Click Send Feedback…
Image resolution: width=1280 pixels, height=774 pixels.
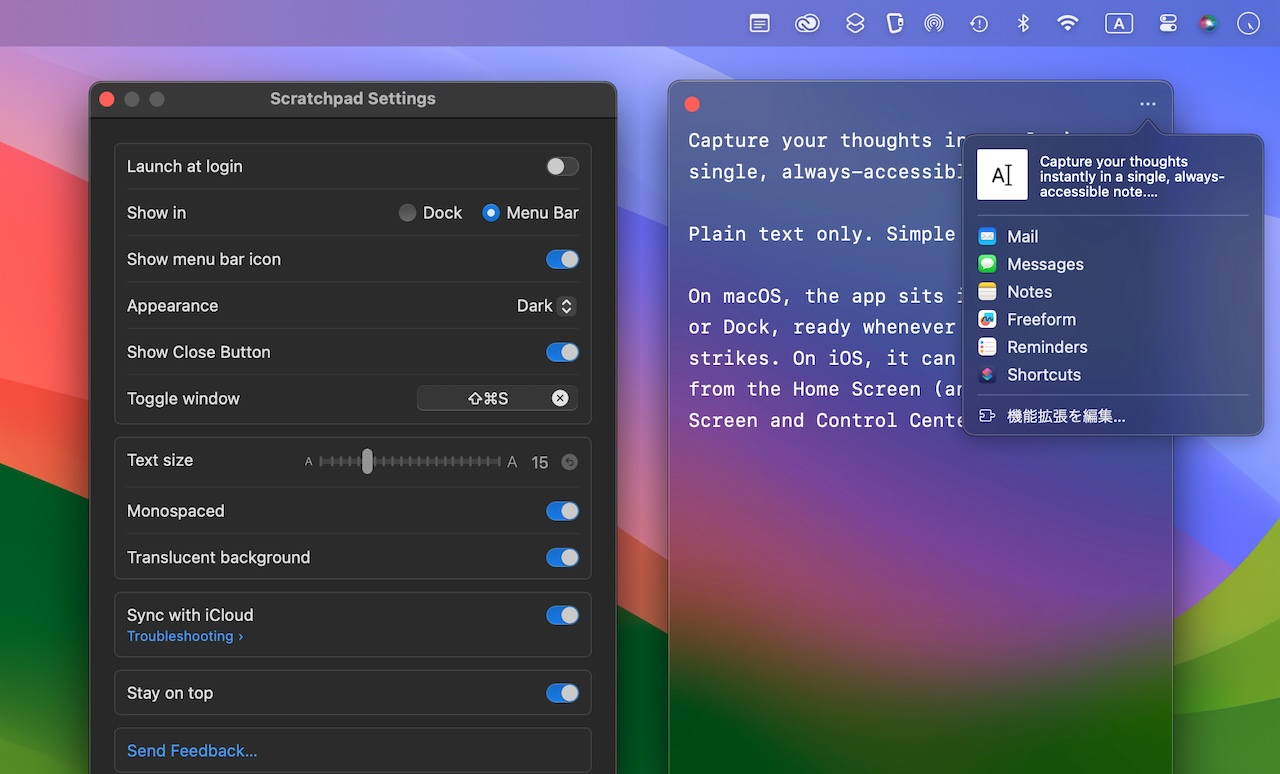(x=192, y=751)
